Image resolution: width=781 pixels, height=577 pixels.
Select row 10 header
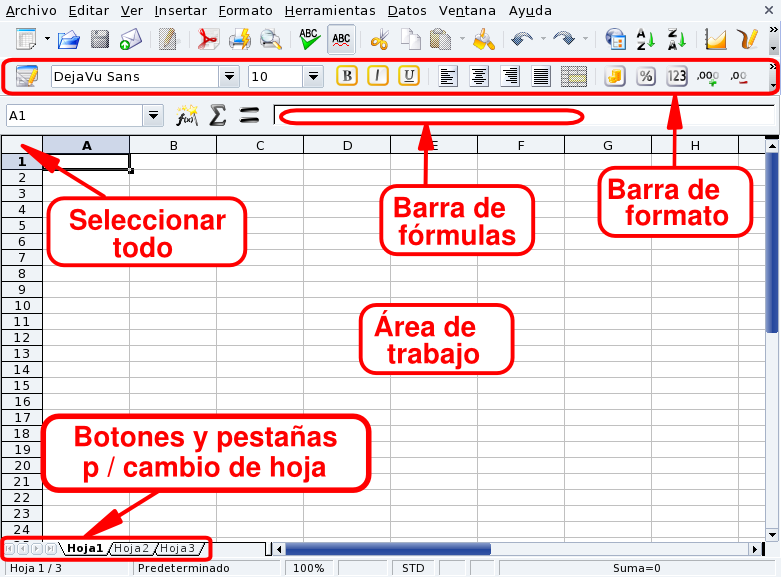[22, 305]
